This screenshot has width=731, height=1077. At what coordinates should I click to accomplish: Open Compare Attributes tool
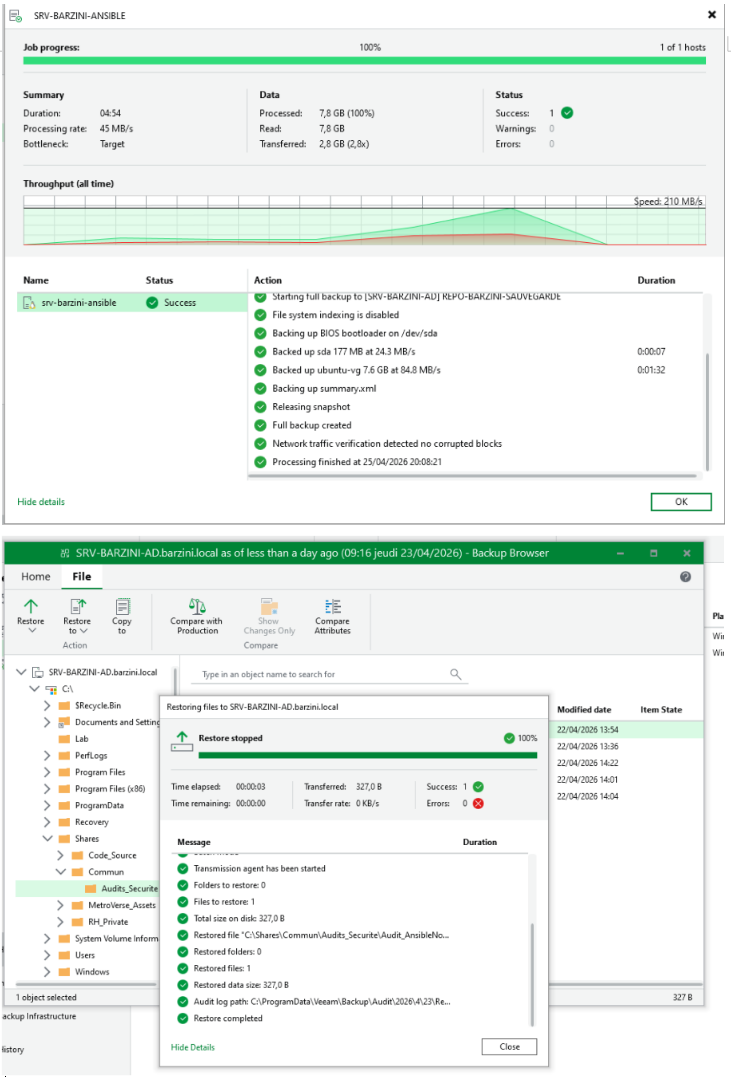pos(333,615)
